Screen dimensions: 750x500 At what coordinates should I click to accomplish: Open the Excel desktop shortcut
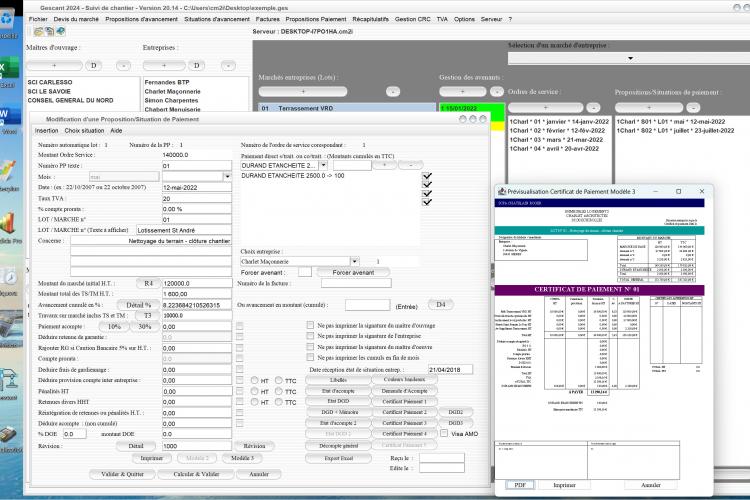8,72
